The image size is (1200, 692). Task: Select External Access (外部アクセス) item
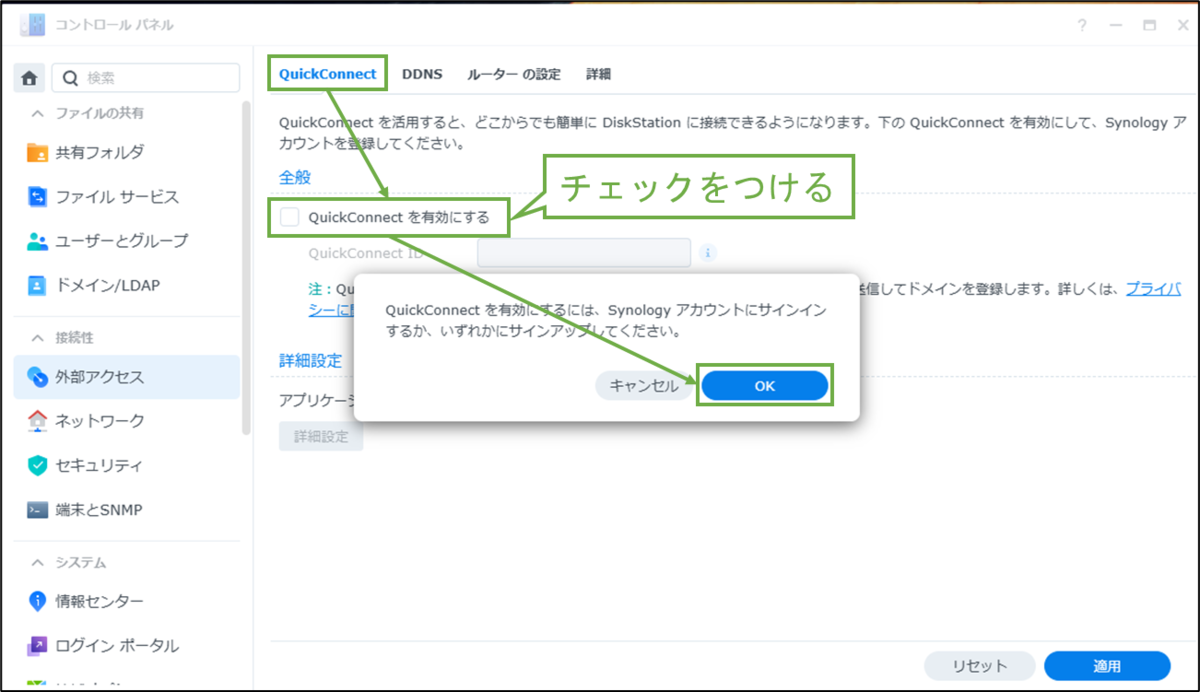coord(127,377)
